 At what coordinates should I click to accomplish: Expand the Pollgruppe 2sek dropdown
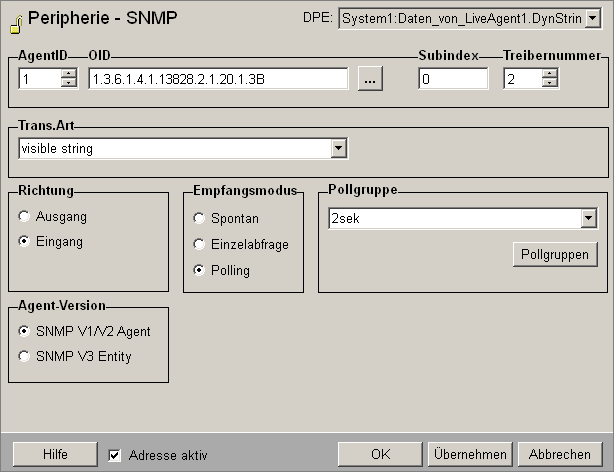click(588, 219)
